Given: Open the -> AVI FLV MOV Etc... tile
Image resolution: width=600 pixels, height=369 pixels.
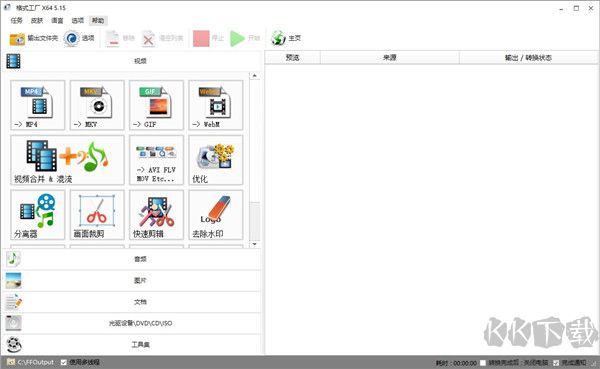Looking at the screenshot, I should click(157, 160).
